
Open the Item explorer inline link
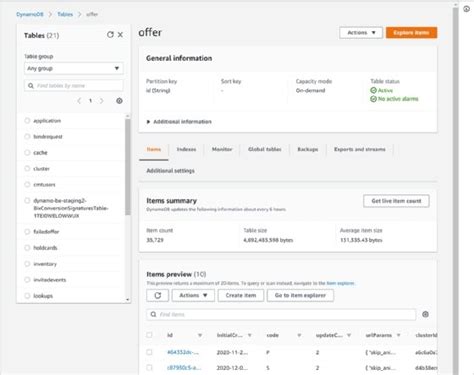[x=340, y=283]
